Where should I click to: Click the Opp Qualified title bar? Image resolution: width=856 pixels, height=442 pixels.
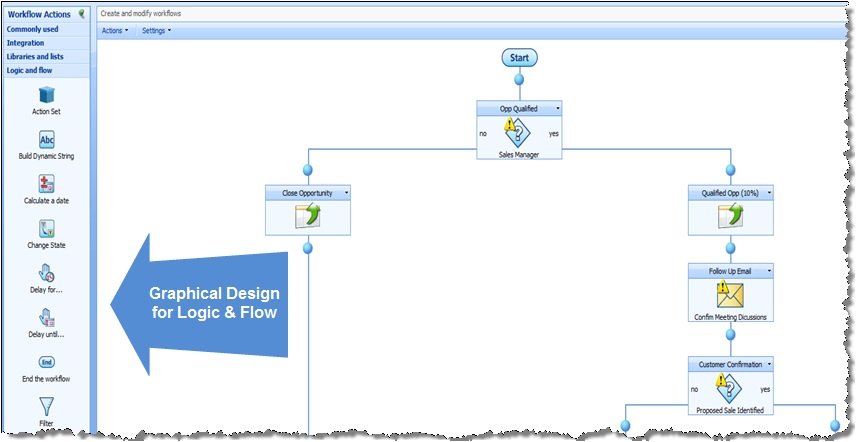tap(519, 109)
